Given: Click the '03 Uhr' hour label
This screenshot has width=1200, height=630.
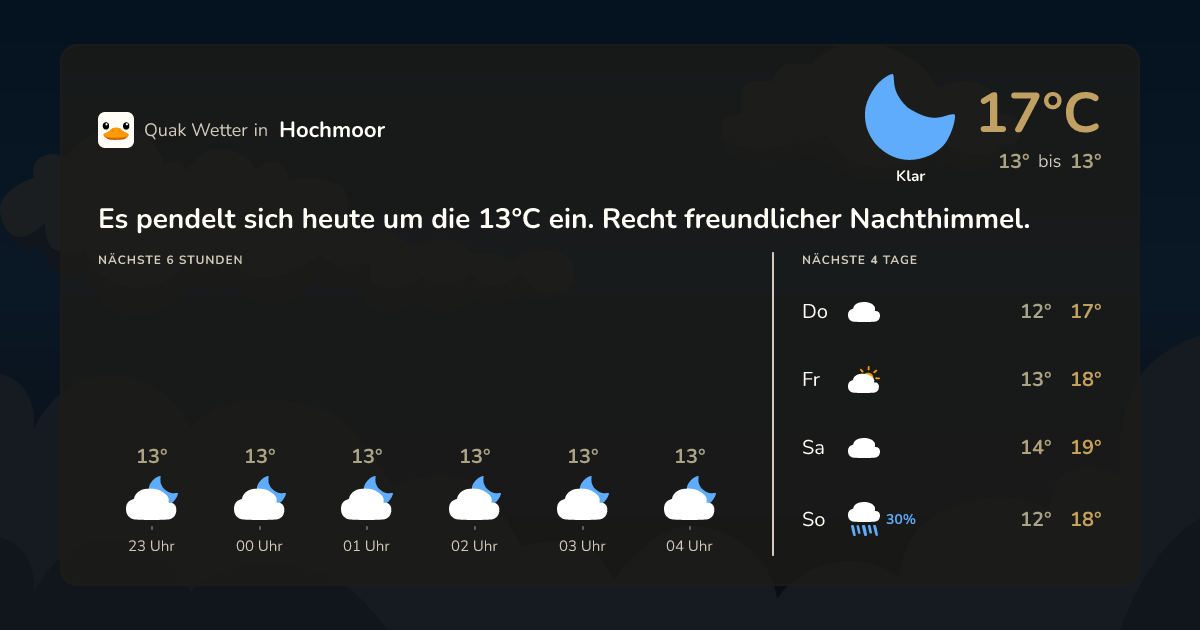Looking at the screenshot, I should click(x=583, y=546).
